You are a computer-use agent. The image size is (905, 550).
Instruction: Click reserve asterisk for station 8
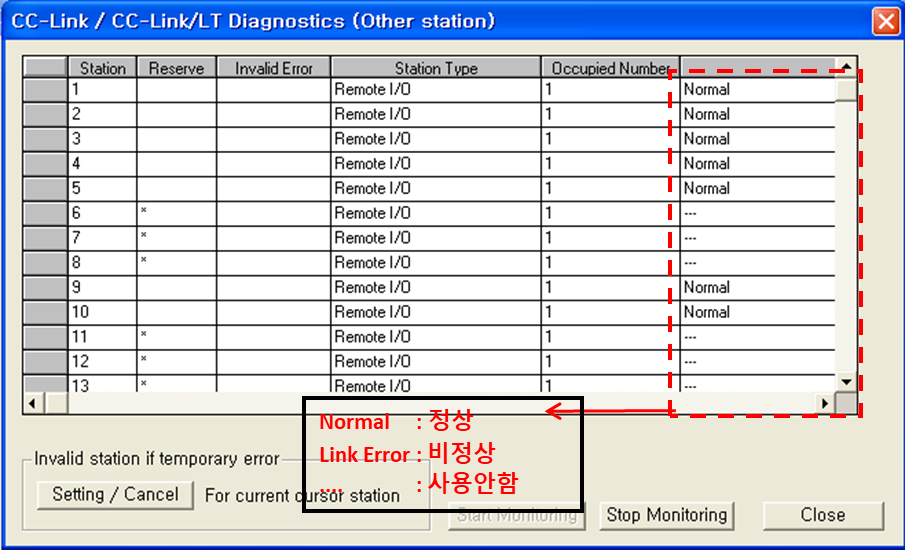pyautogui.click(x=144, y=260)
